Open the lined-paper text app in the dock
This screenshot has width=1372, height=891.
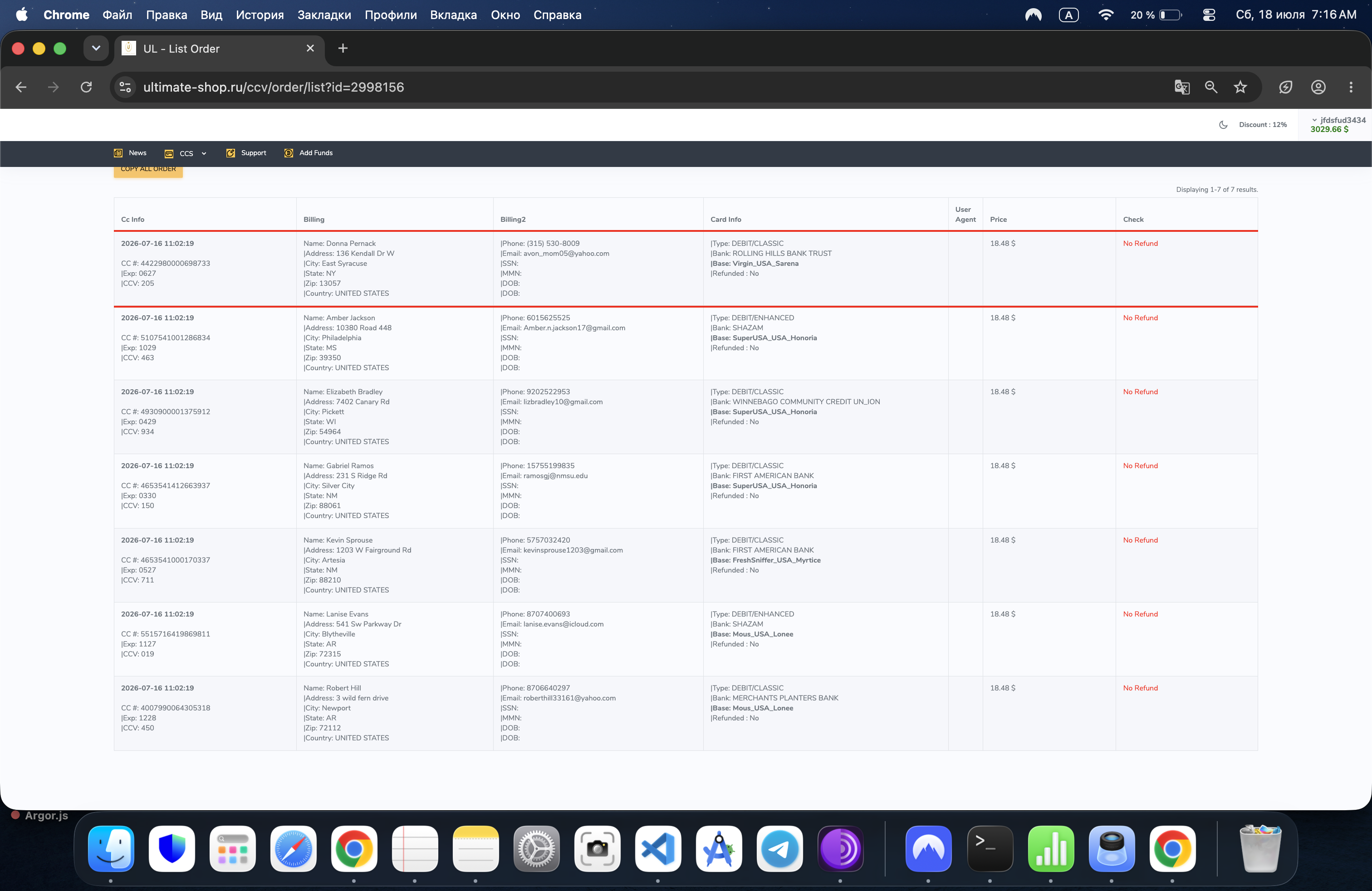415,848
